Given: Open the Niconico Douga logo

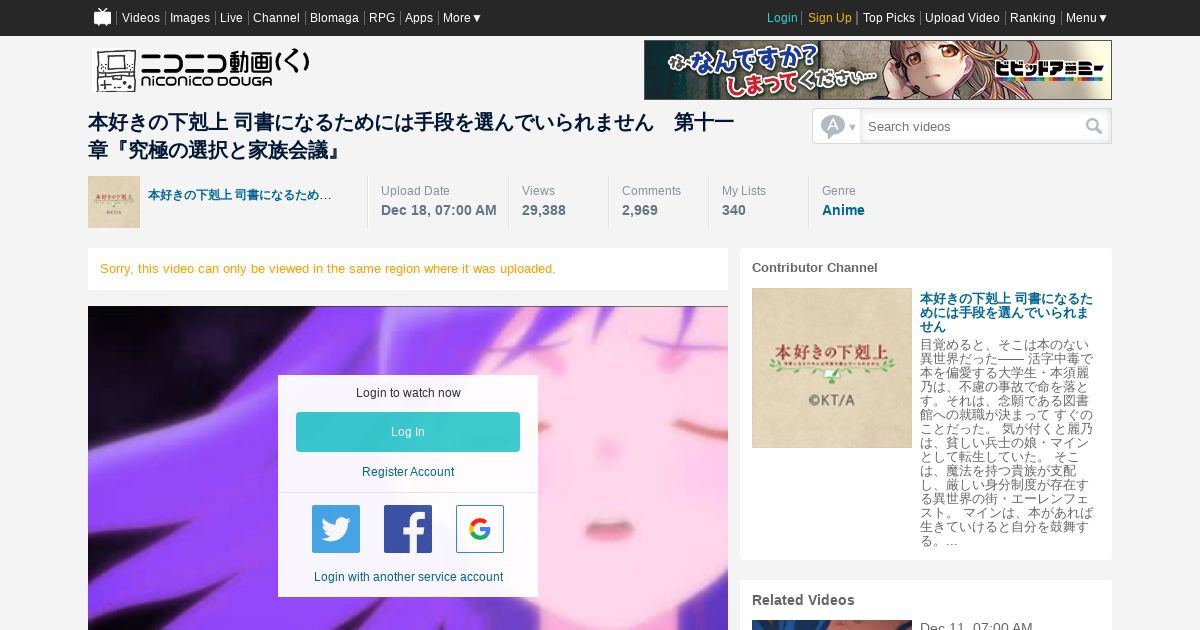Looking at the screenshot, I should tap(201, 70).
